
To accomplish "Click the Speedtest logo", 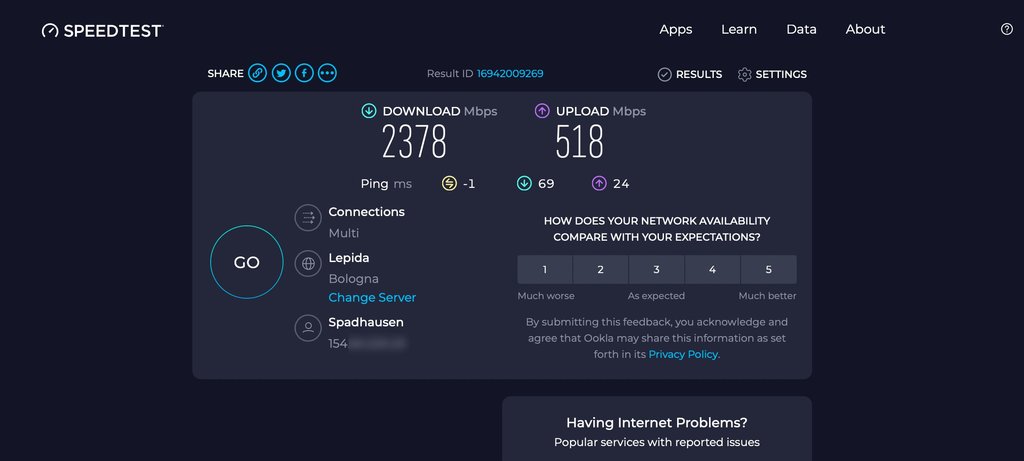I will coord(102,30).
